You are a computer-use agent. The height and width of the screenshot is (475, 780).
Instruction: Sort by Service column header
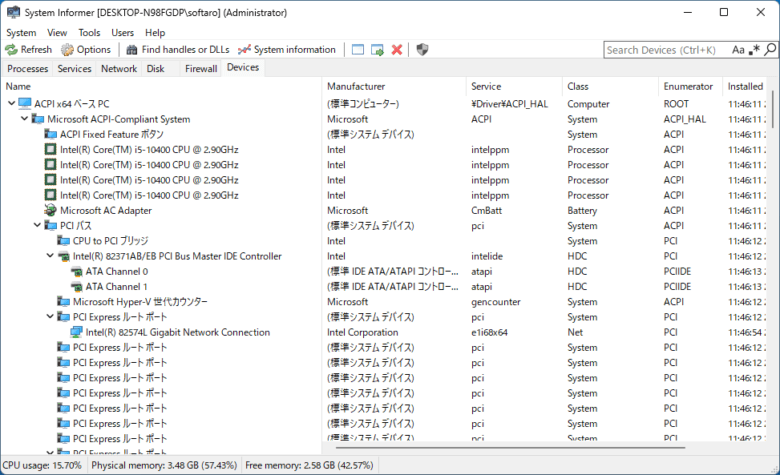[514, 86]
